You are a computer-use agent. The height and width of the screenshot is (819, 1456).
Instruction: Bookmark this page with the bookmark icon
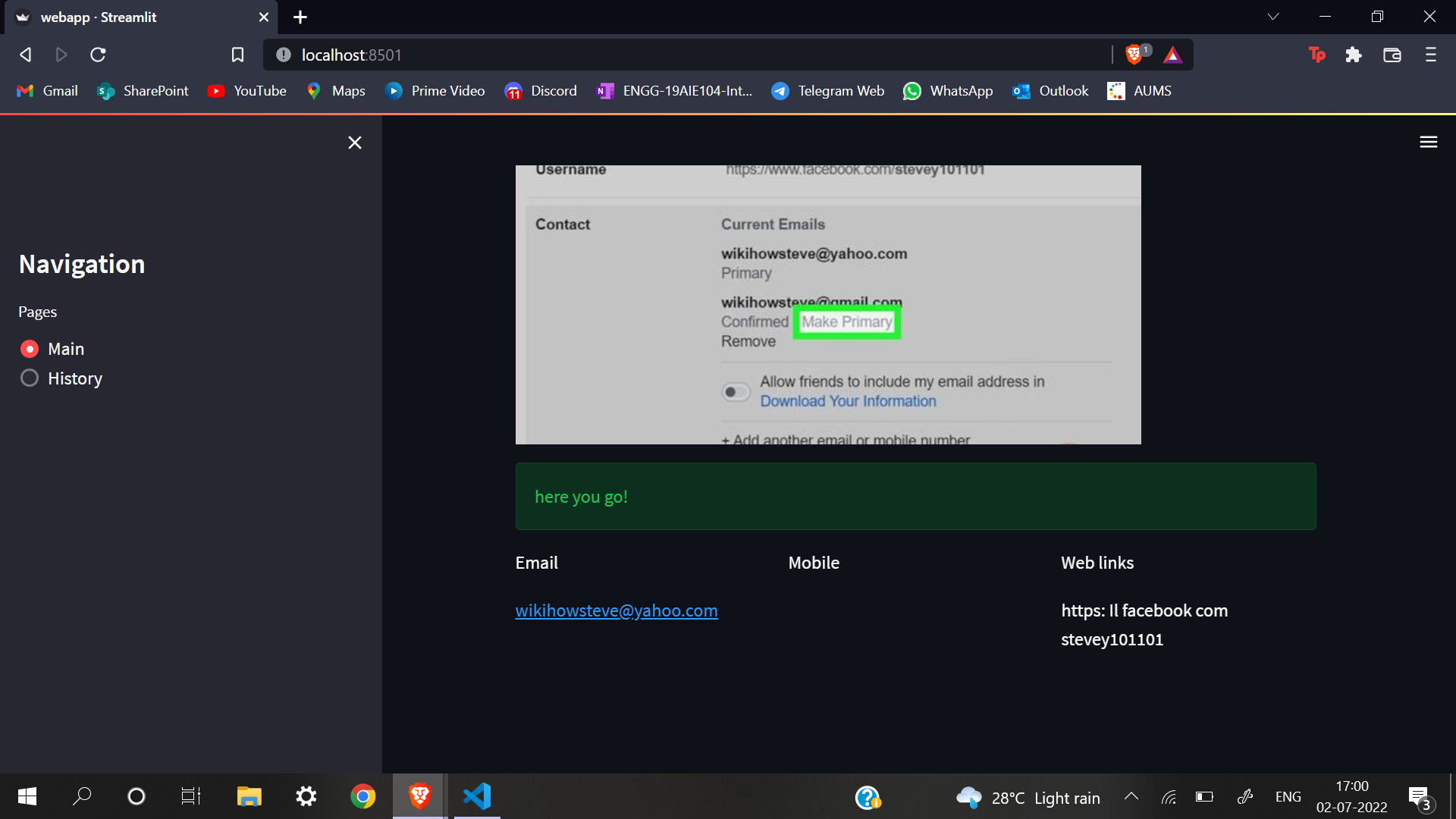(x=237, y=55)
